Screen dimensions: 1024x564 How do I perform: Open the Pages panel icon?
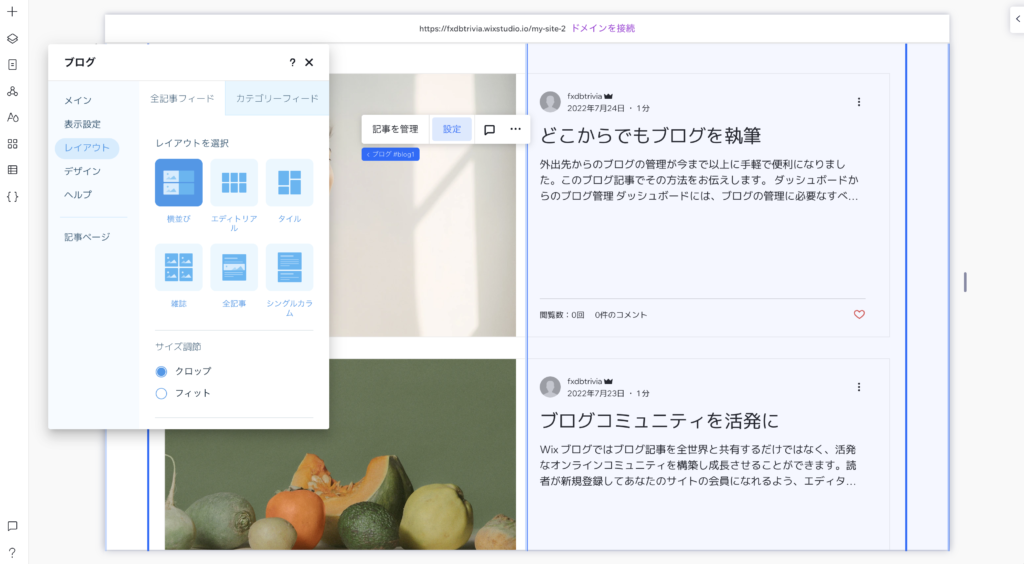point(12,65)
